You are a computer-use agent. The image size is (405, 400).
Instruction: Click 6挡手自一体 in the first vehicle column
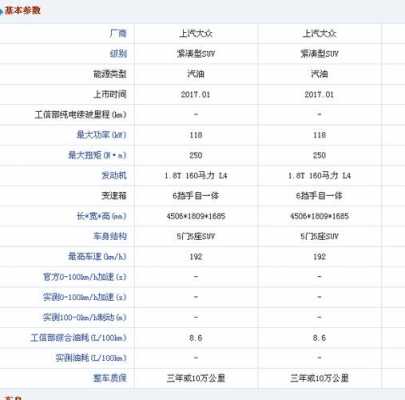(x=196, y=196)
